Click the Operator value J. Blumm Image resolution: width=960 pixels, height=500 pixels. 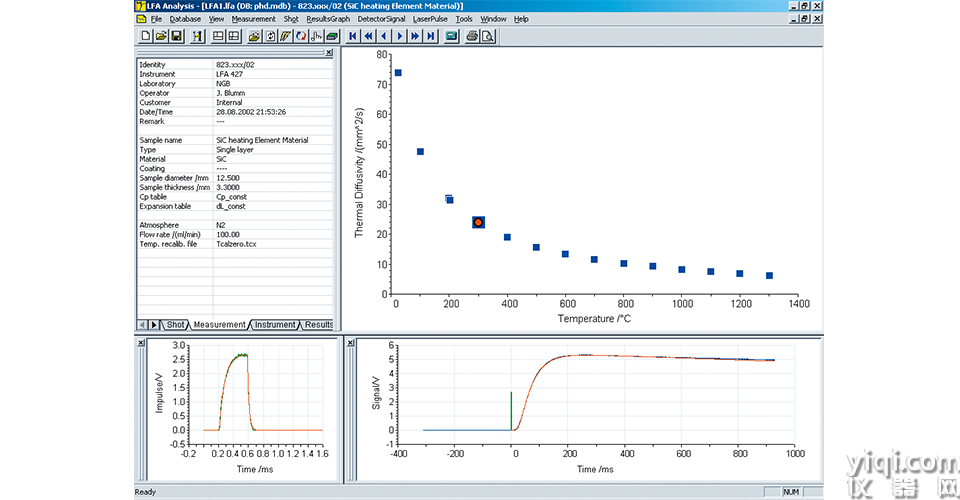pos(230,93)
